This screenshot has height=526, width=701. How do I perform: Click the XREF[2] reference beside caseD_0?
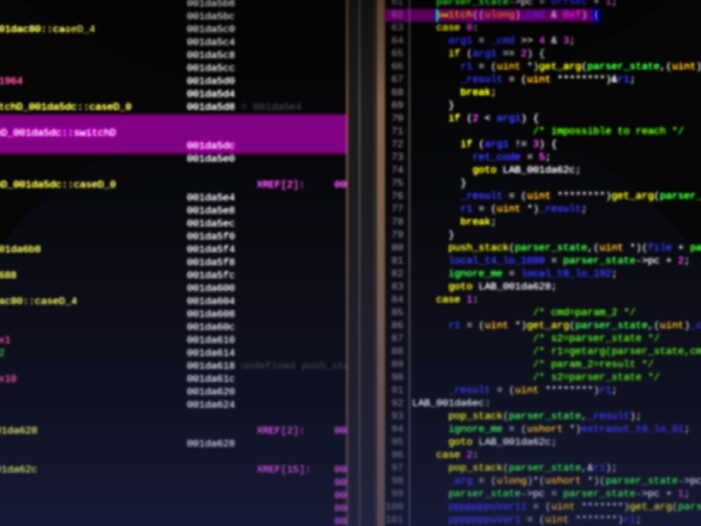pos(280,185)
